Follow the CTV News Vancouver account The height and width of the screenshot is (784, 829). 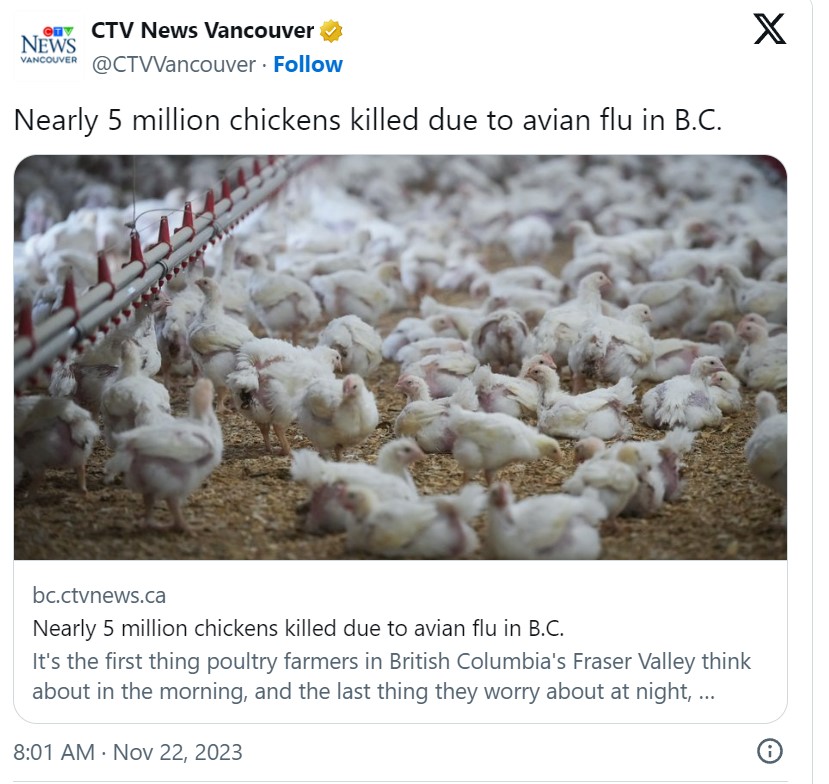(308, 64)
